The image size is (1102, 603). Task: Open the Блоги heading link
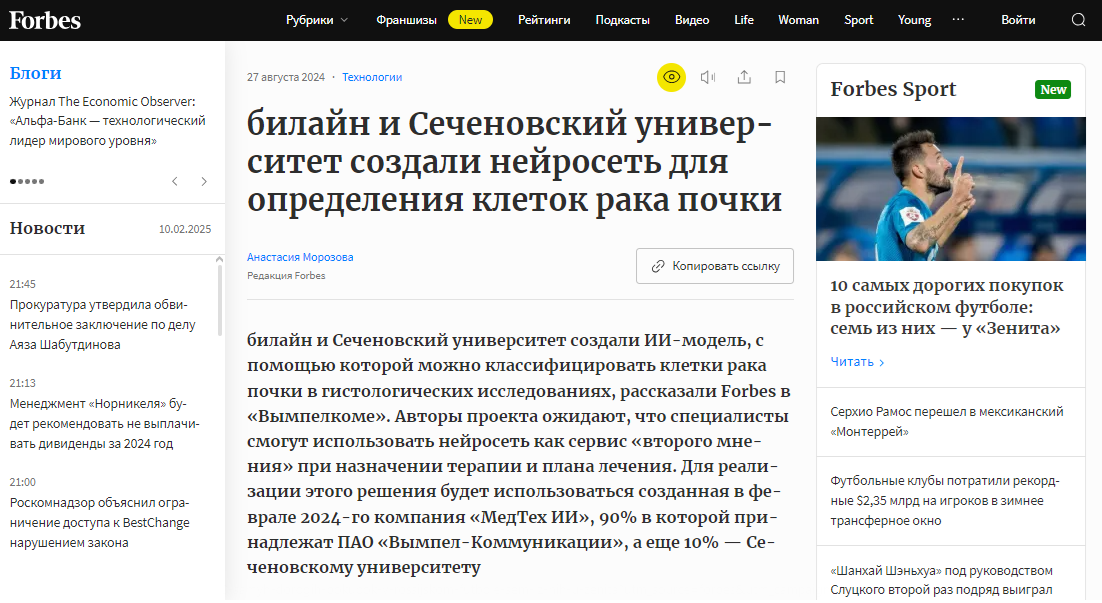click(35, 73)
